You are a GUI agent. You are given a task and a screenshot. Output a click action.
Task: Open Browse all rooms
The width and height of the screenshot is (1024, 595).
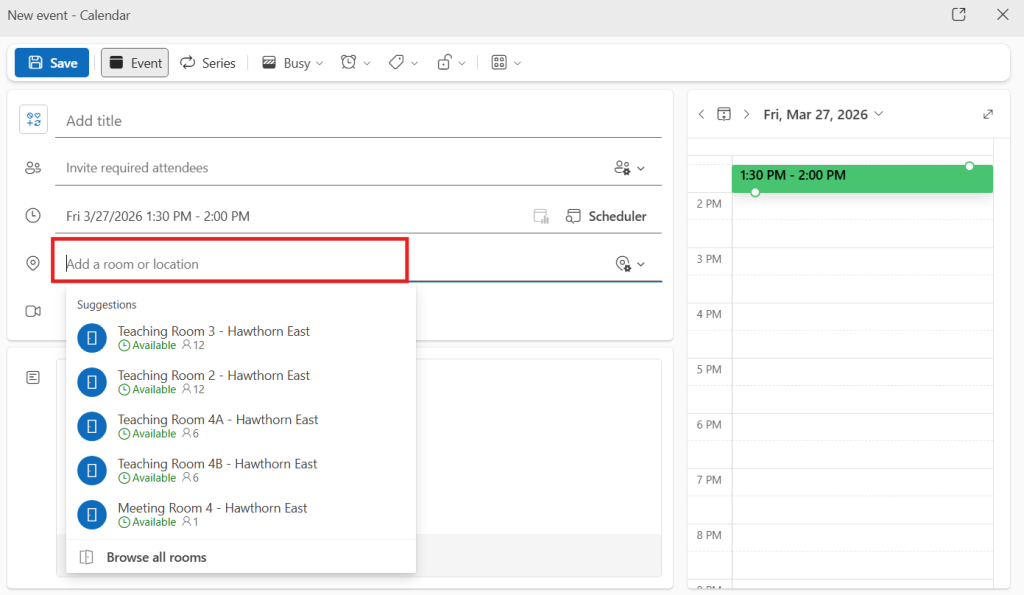coord(241,557)
